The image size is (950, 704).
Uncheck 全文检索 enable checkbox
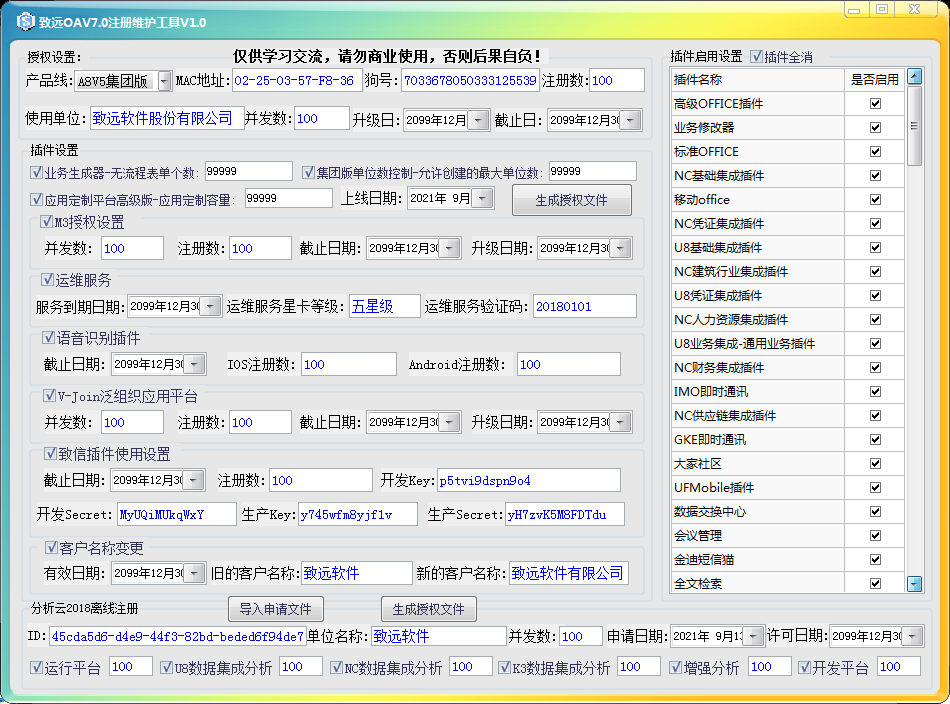click(875, 583)
